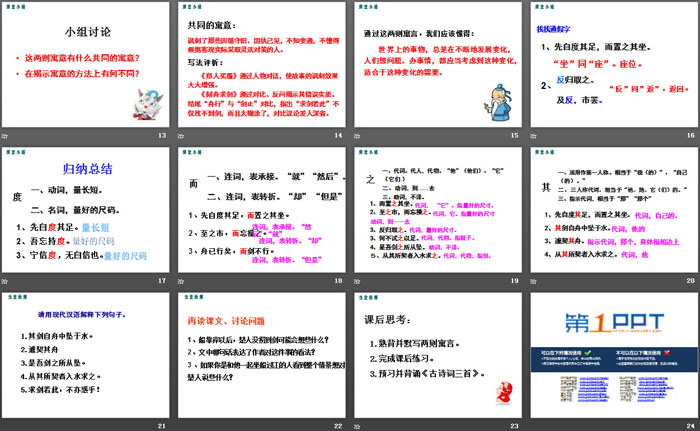This screenshot has height=431, width=700.
Task: Select slide 21 thumbnail with sentence translation list
Action: [x=86, y=355]
